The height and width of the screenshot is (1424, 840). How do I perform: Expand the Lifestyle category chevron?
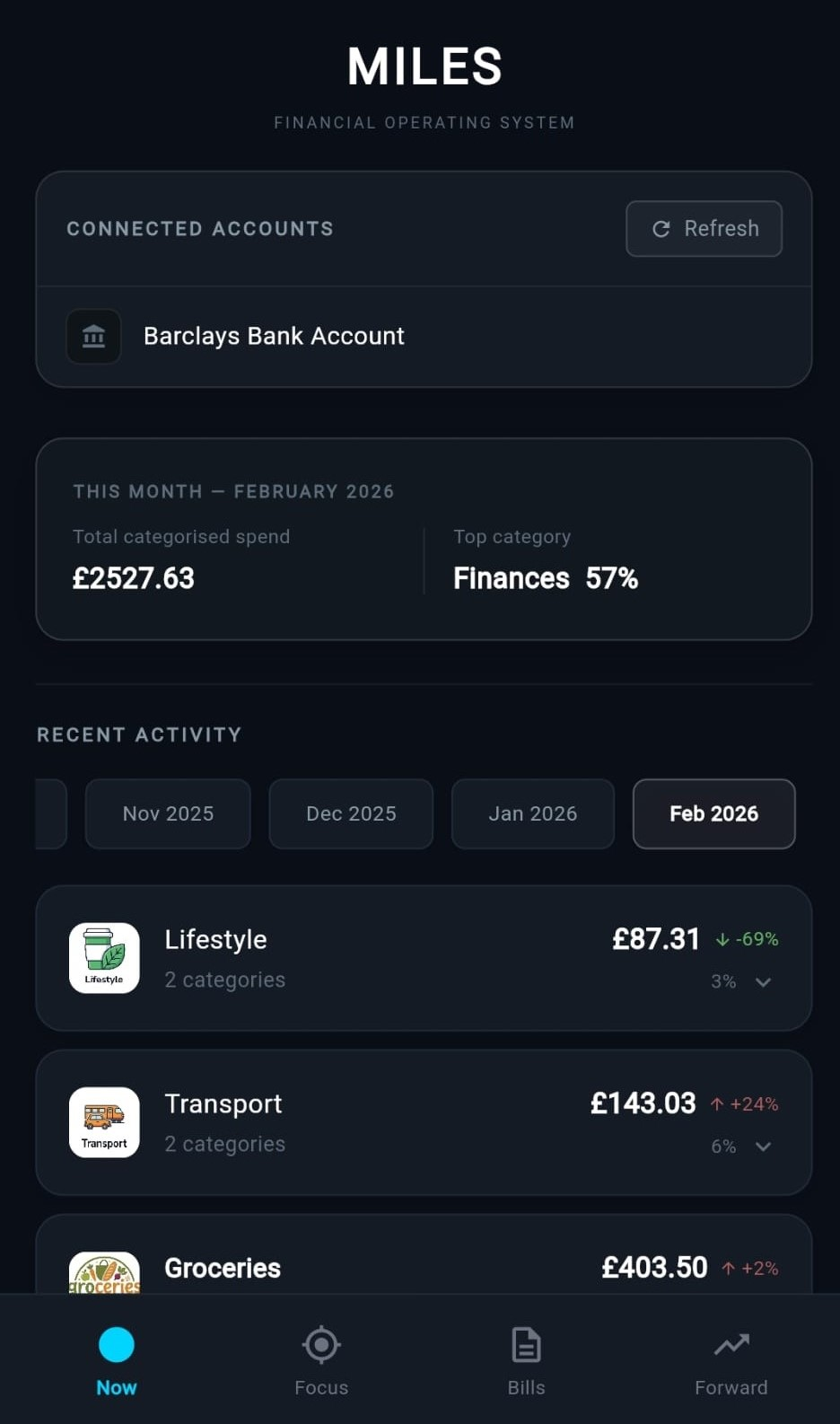tap(763, 982)
